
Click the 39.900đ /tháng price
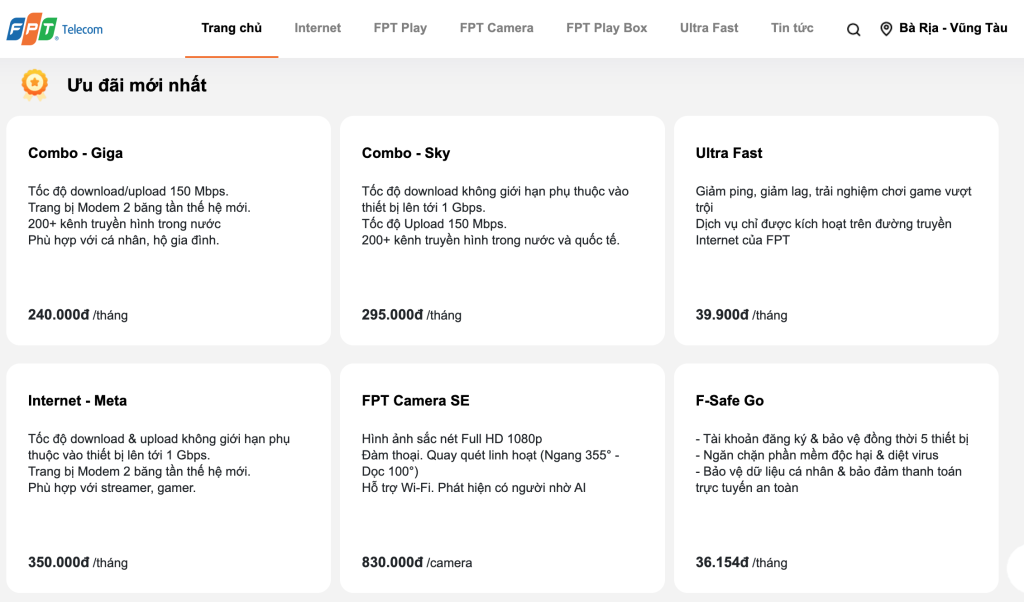coord(741,315)
